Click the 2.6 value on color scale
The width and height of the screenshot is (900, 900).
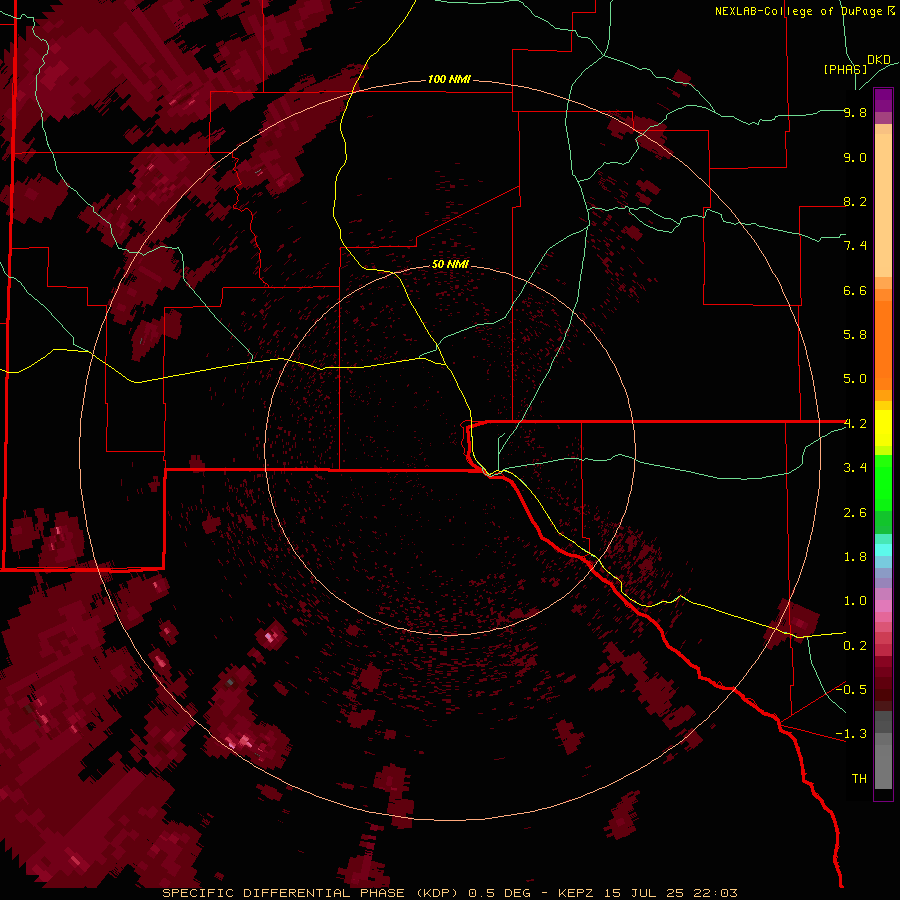click(855, 513)
